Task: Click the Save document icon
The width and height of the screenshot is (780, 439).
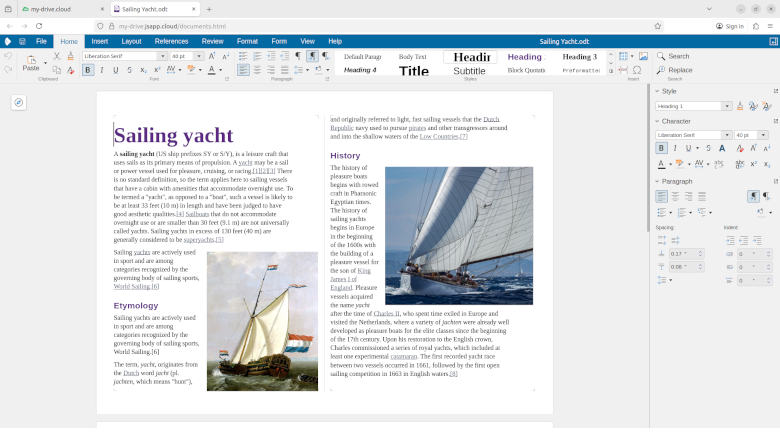Action: point(23,41)
